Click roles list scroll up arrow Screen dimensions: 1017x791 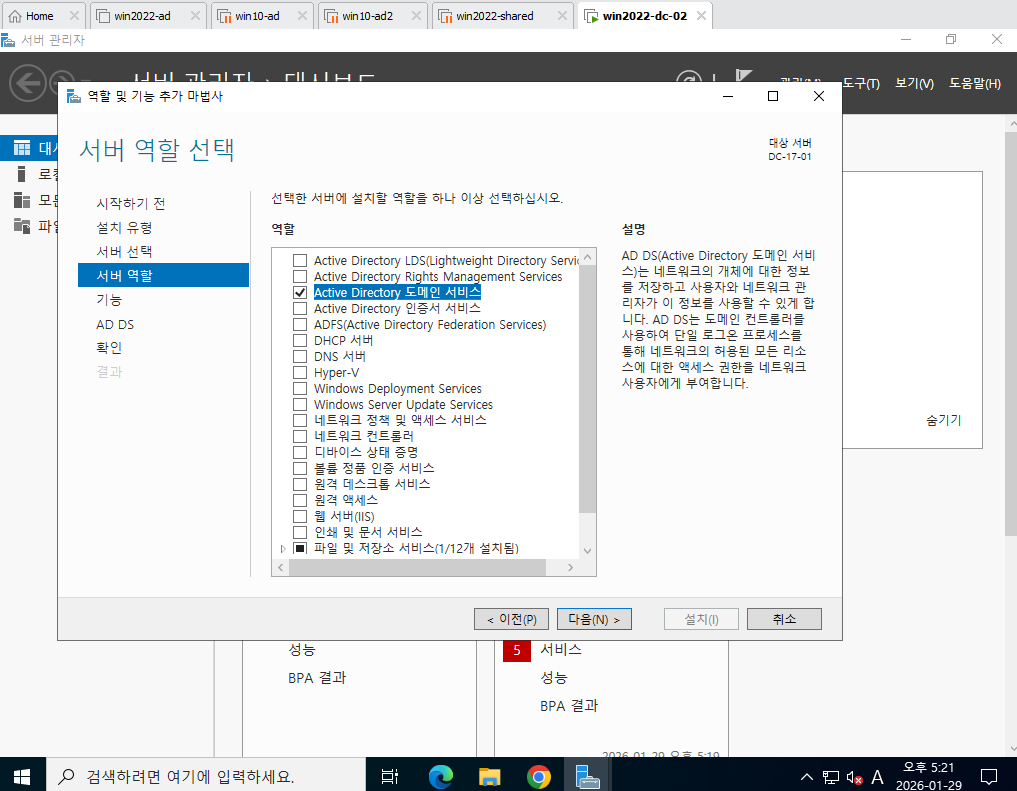point(588,257)
